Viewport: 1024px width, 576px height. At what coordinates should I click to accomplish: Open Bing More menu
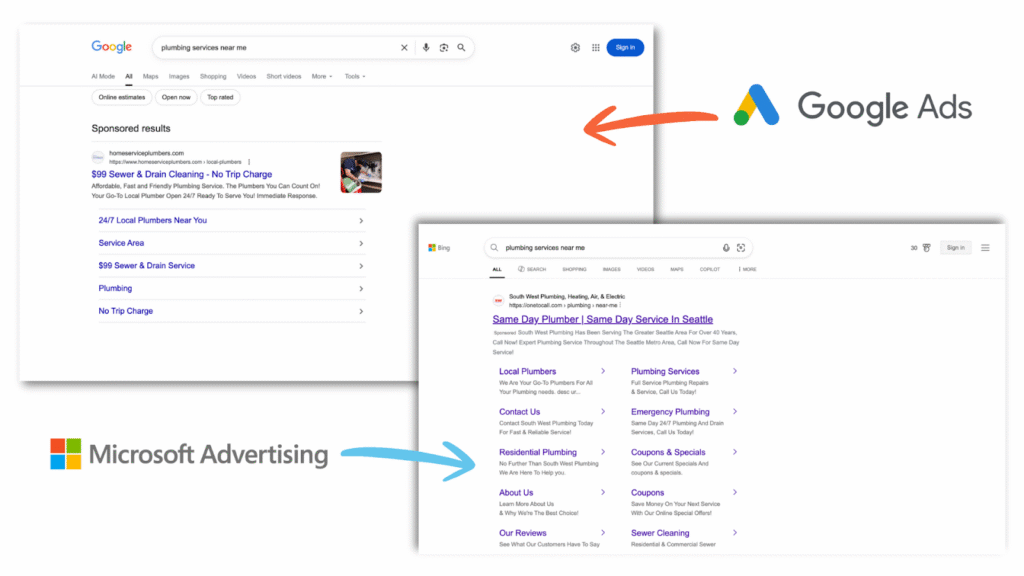tap(747, 269)
